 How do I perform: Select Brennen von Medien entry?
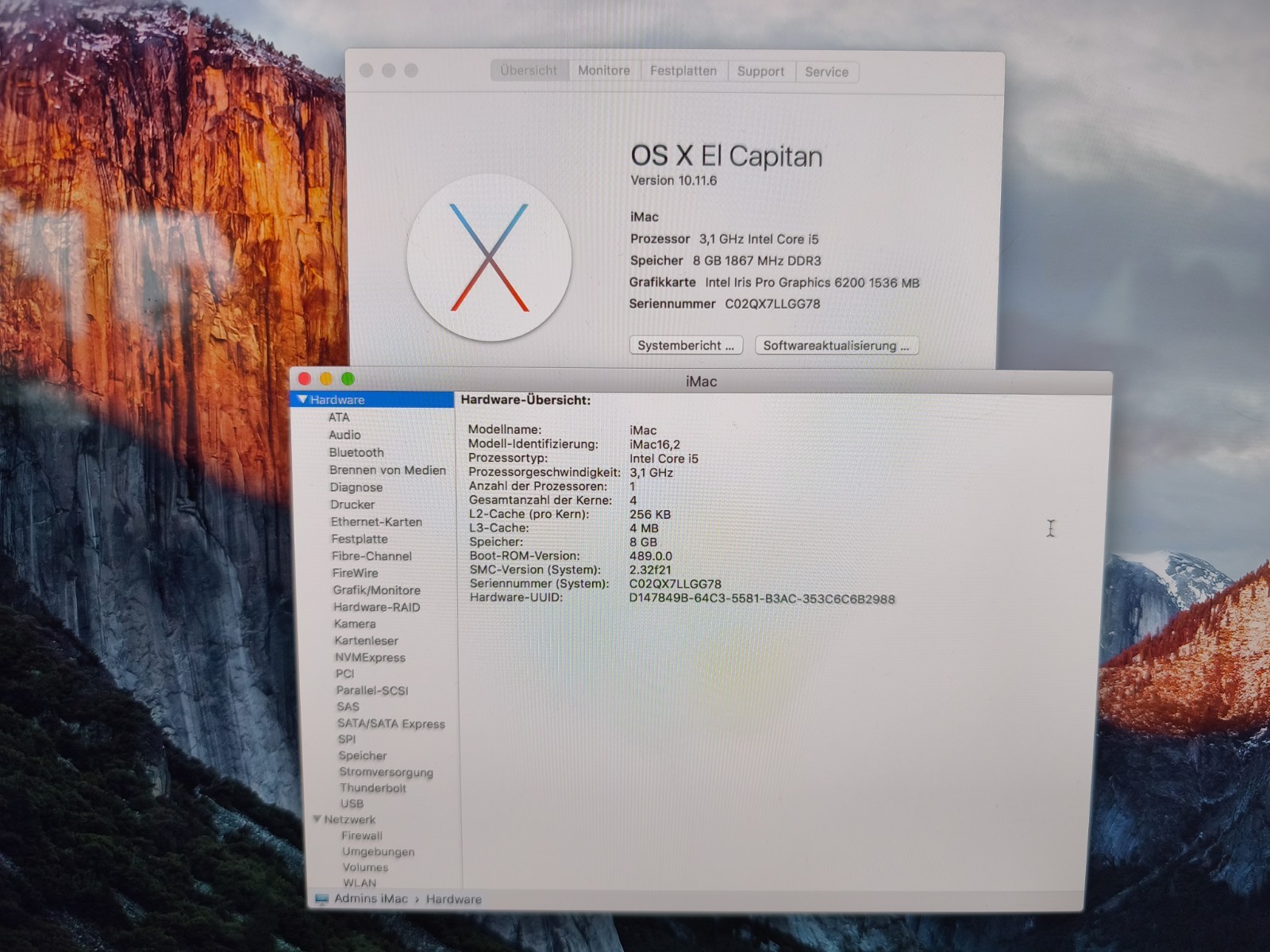(x=387, y=470)
